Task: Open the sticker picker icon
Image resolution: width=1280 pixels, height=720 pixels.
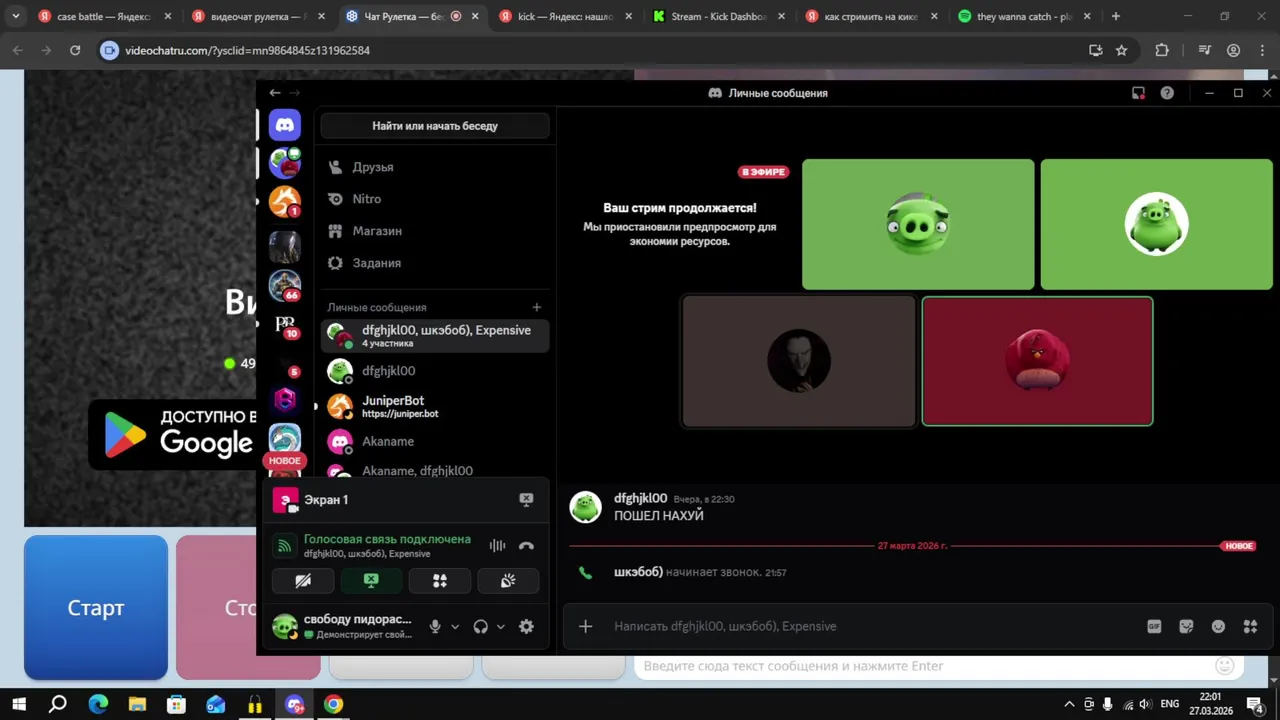Action: coord(1186,626)
